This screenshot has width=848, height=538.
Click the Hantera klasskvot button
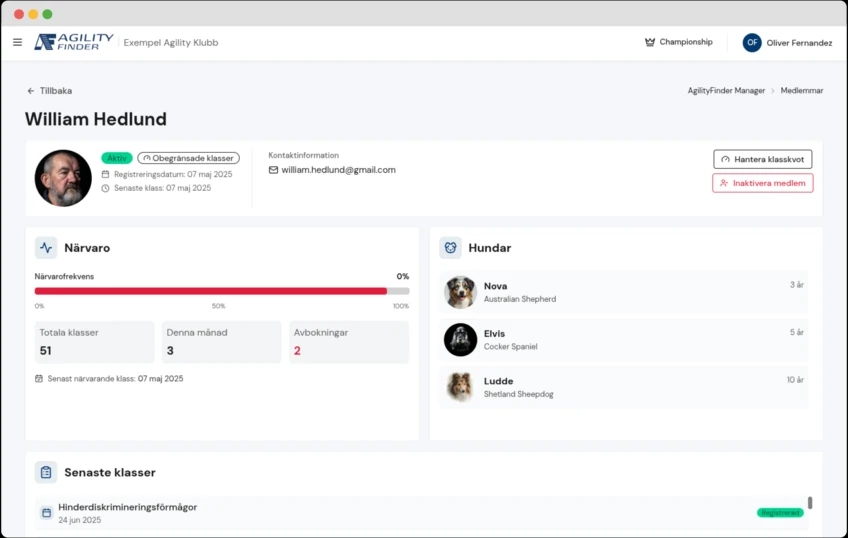(763, 160)
